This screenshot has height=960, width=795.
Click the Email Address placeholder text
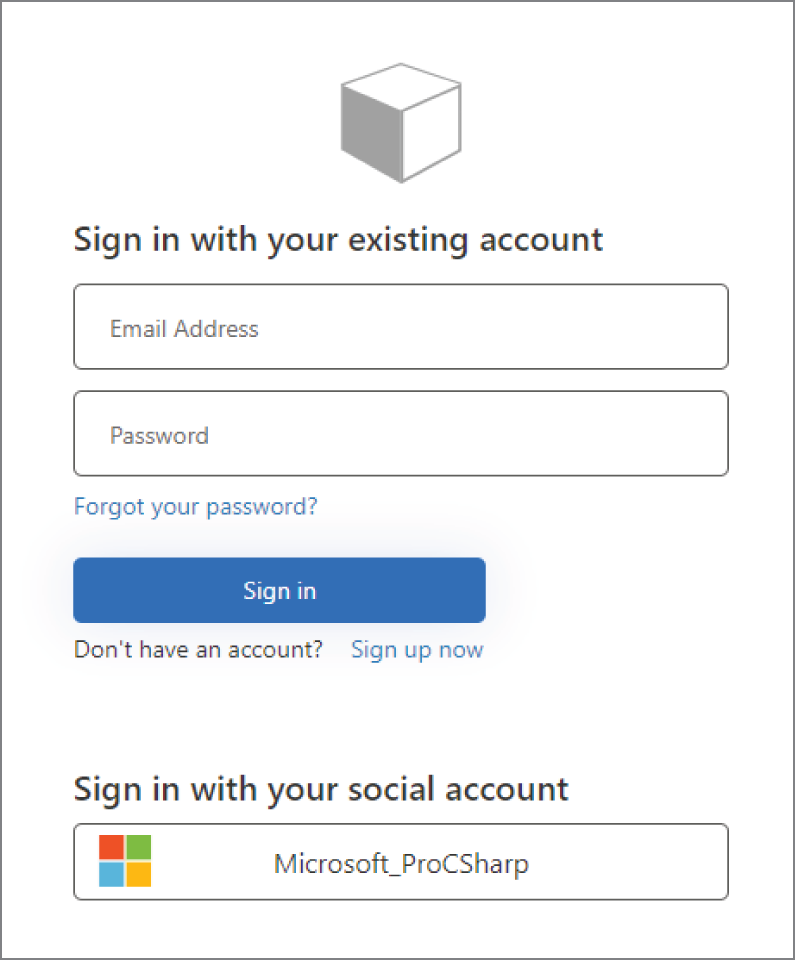184,328
